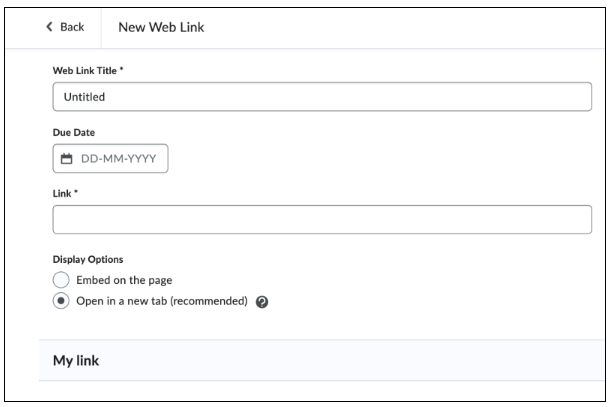
Task: Click the 'Embed on the page' label
Action: coord(124,280)
